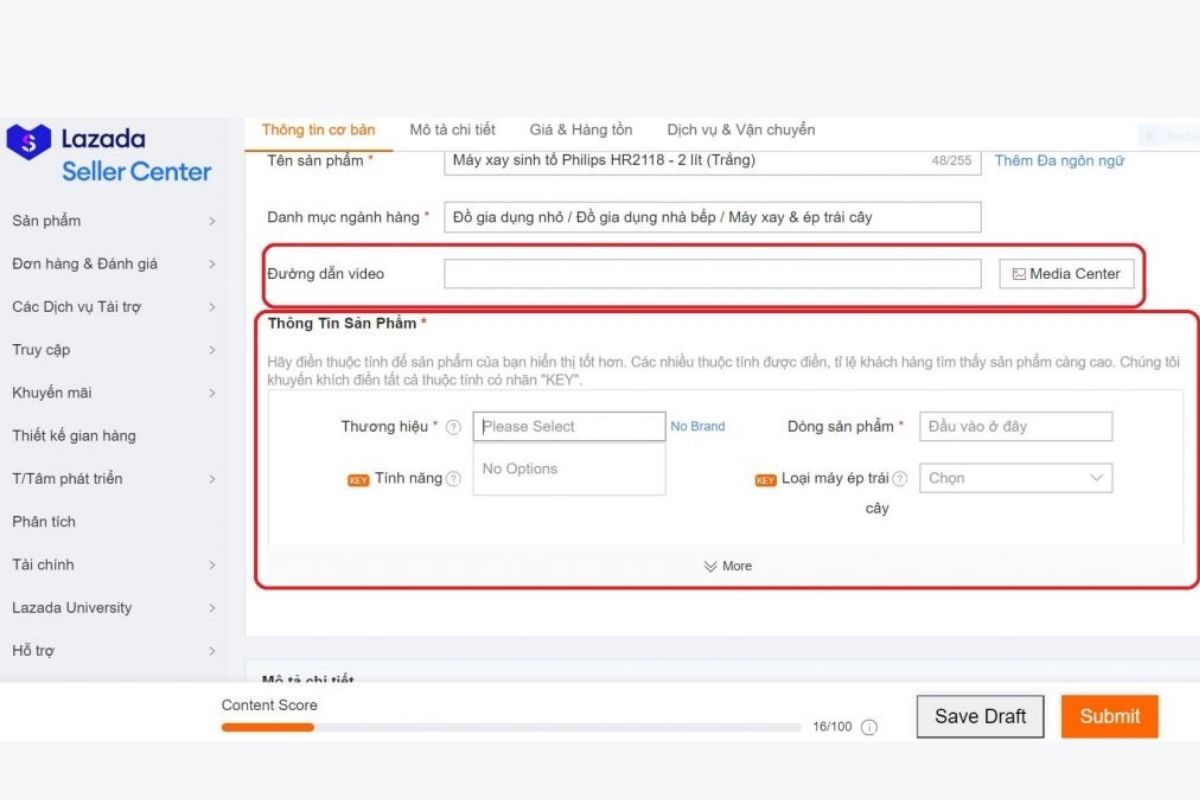The image size is (1200, 800).
Task: Click the Thương hiệu help question icon
Action: (x=453, y=427)
